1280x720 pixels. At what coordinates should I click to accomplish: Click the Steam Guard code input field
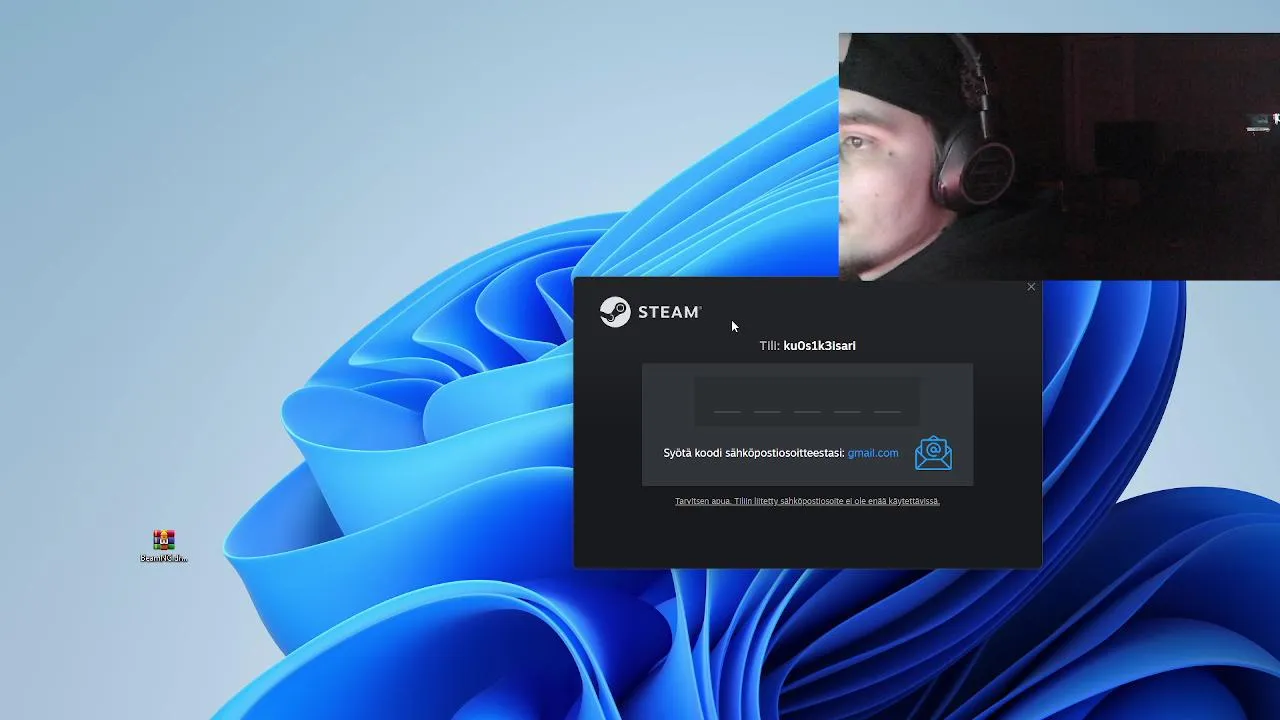point(807,401)
